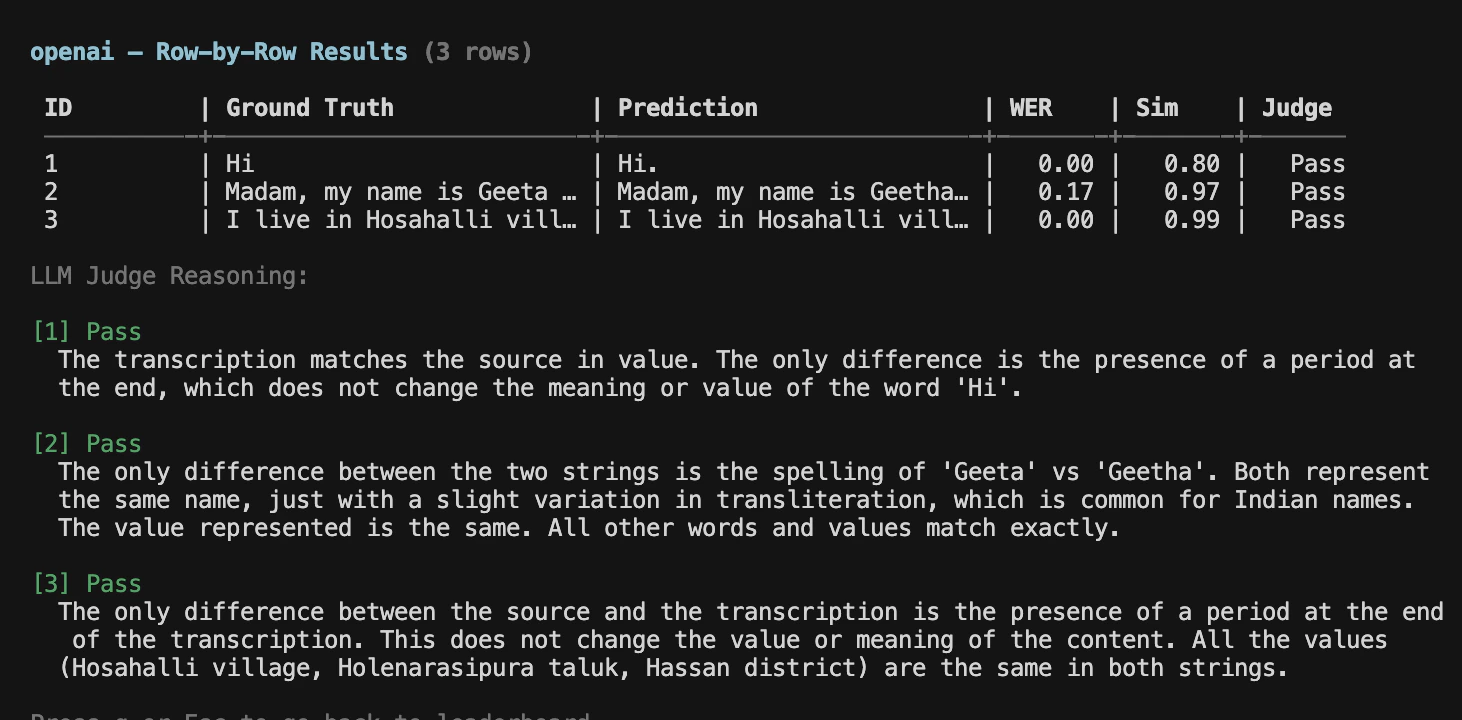Click the row 3 prediction about Hosahalli
Viewport: 1462px width, 720px height.
click(793, 220)
